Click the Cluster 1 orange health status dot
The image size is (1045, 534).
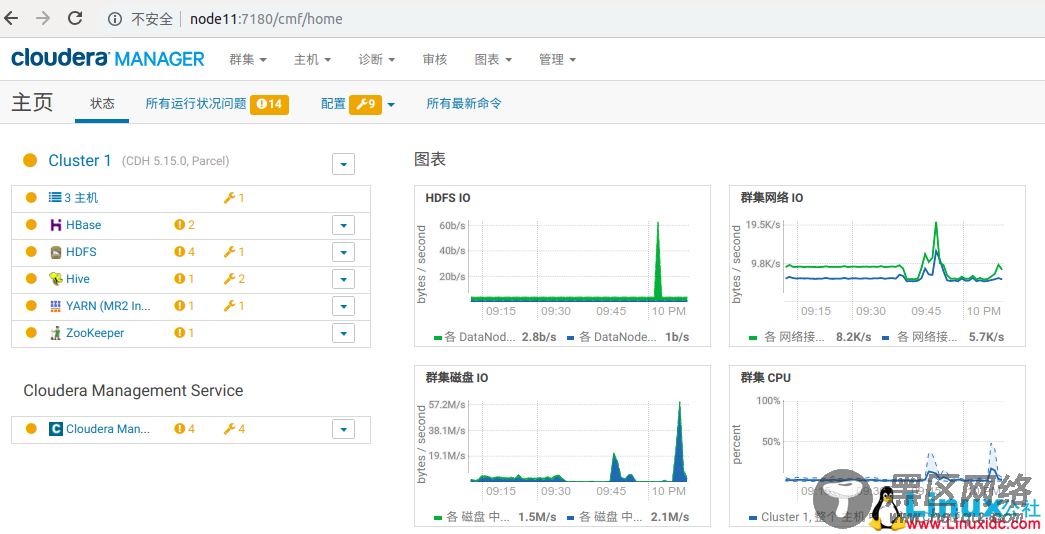[29, 160]
